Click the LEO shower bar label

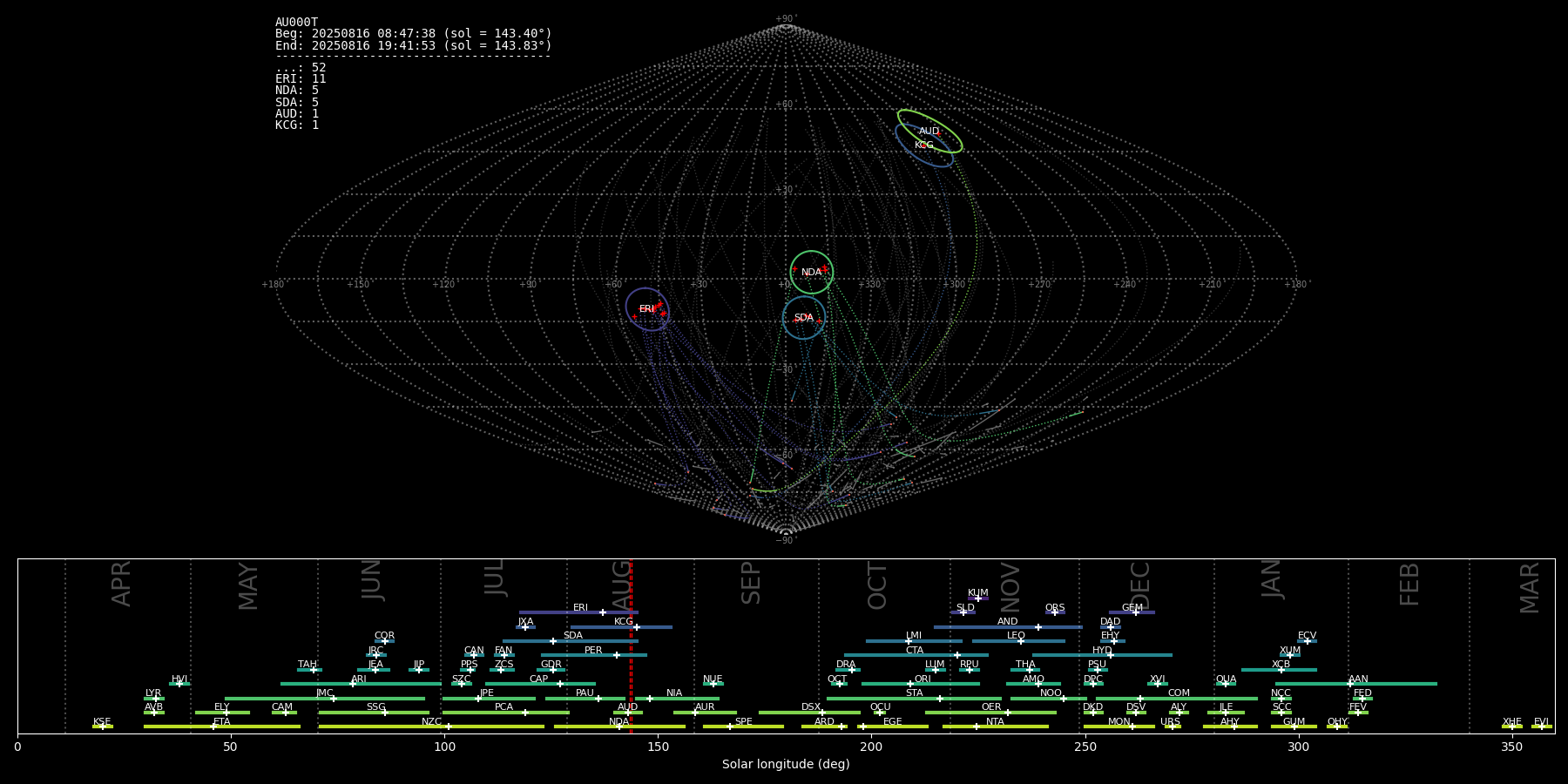point(1017,636)
